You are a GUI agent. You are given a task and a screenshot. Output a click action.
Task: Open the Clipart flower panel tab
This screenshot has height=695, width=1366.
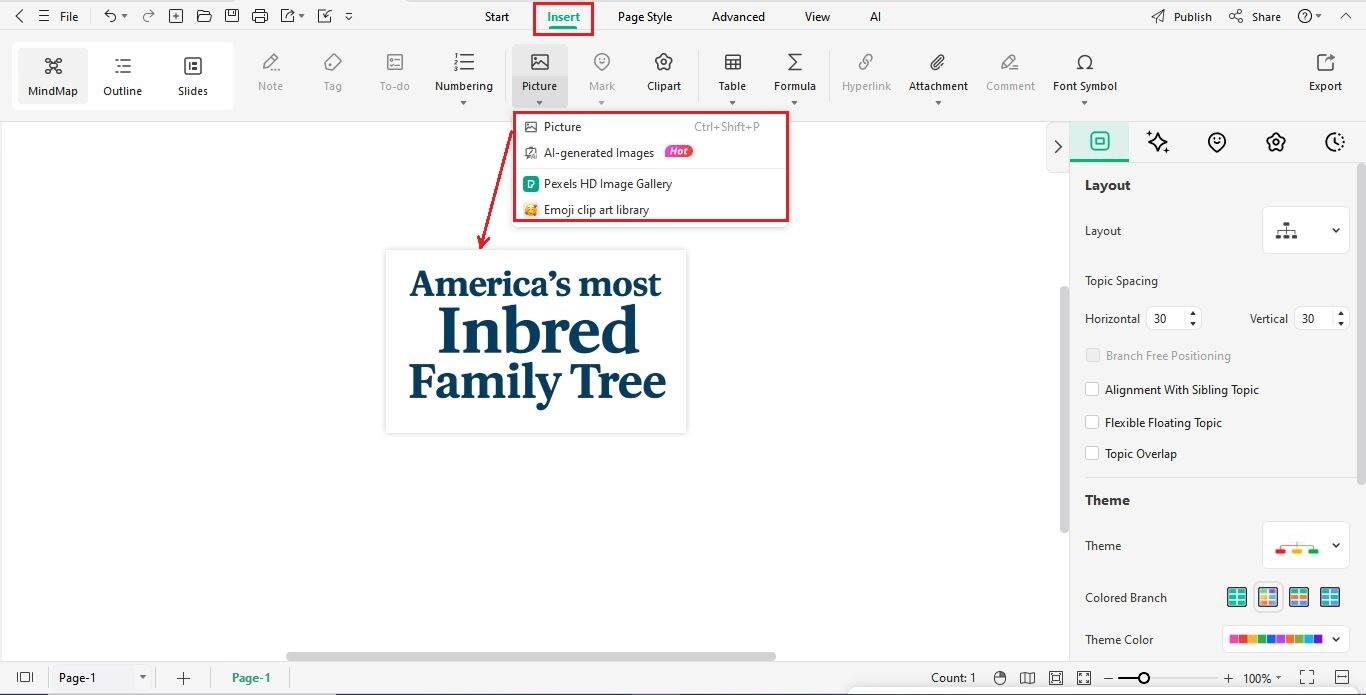1276,142
